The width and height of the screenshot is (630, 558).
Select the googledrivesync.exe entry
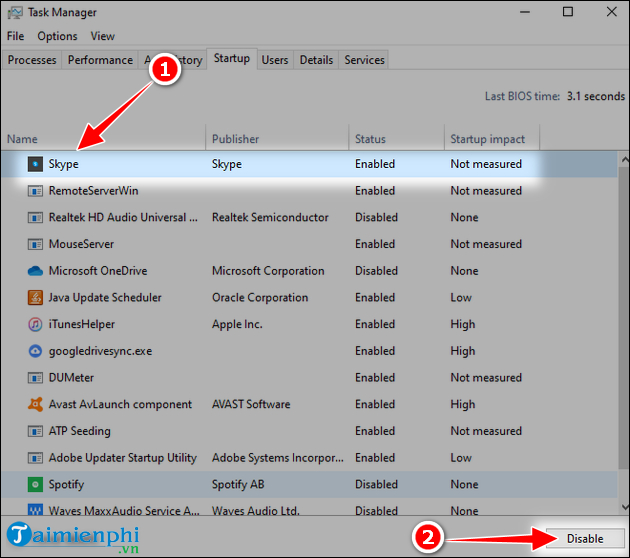(100, 352)
